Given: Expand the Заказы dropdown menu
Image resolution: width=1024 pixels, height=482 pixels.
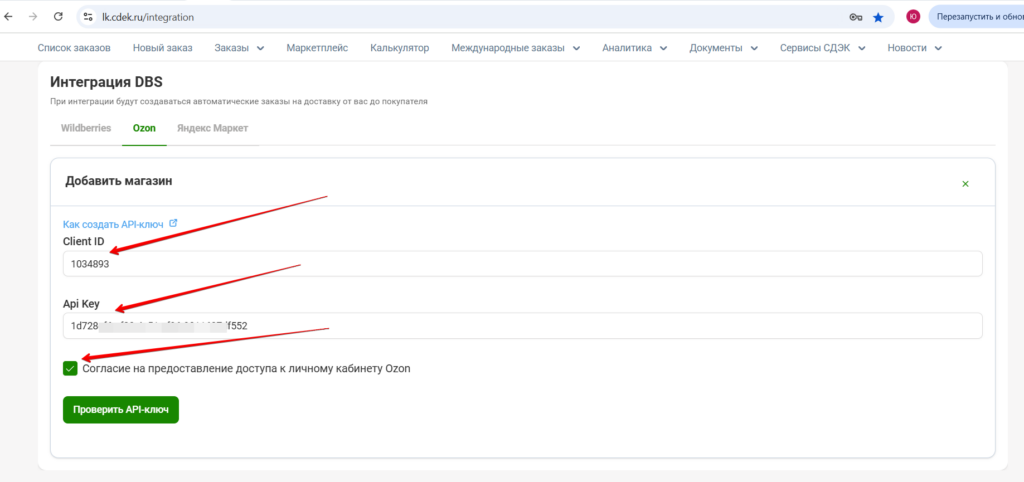Looking at the screenshot, I should (239, 48).
